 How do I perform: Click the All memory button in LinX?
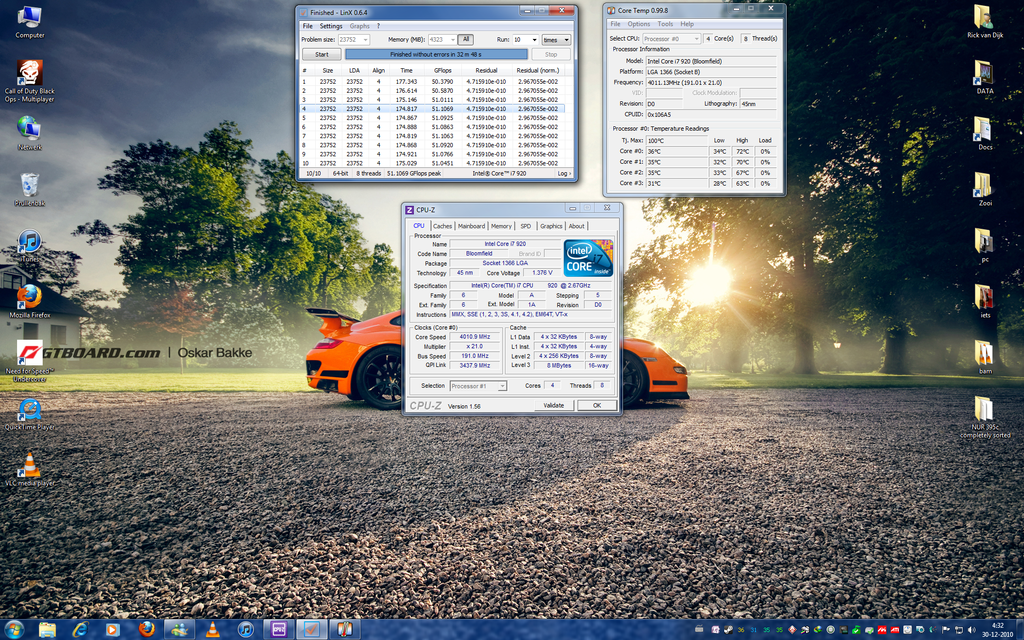pyautogui.click(x=466, y=40)
